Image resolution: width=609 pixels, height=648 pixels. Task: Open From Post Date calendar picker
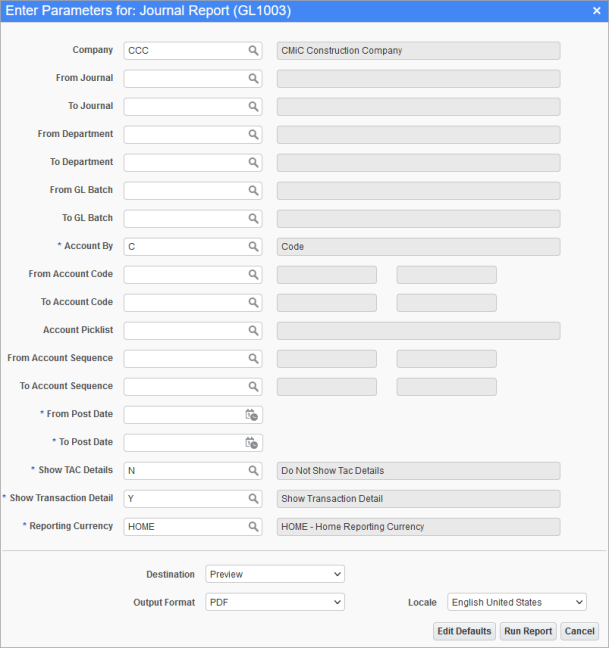252,415
